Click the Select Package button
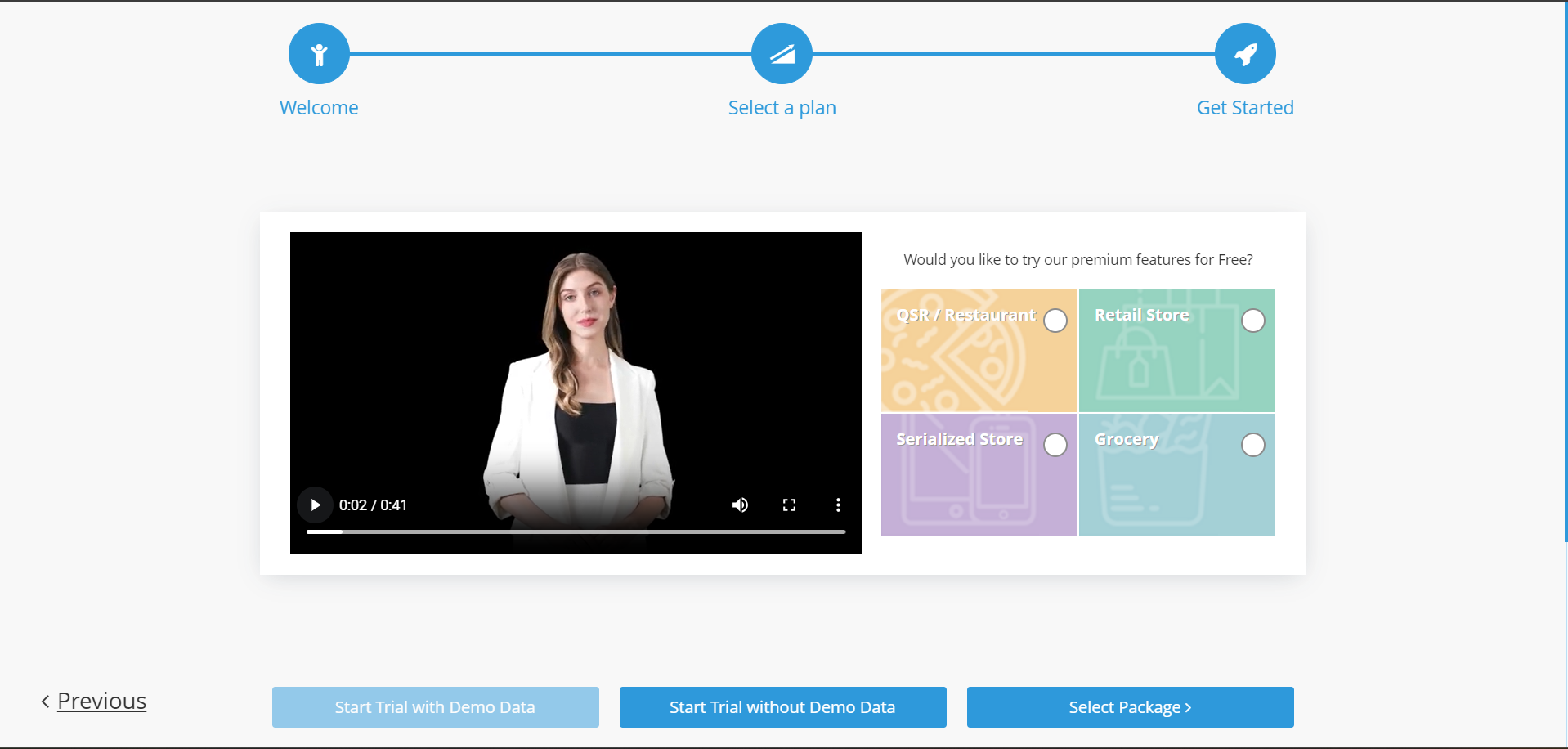1568x749 pixels. coord(1131,707)
